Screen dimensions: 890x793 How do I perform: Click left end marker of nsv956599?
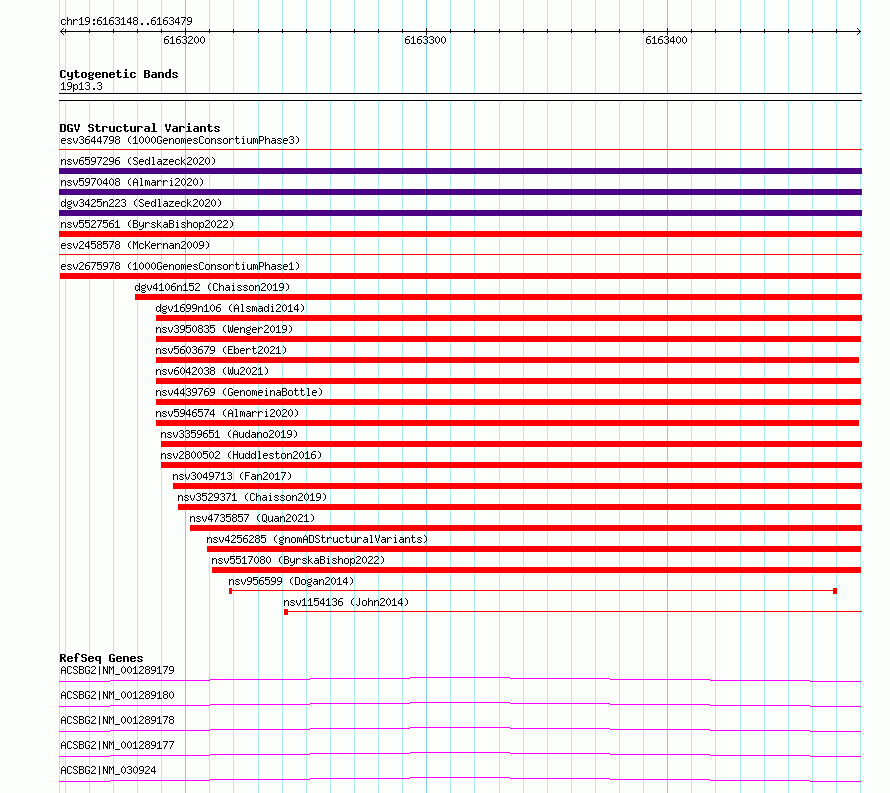[x=230, y=591]
